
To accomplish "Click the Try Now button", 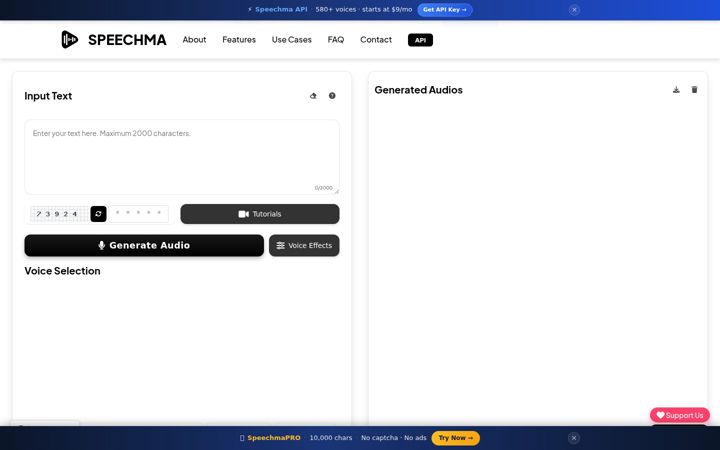I will pos(456,438).
